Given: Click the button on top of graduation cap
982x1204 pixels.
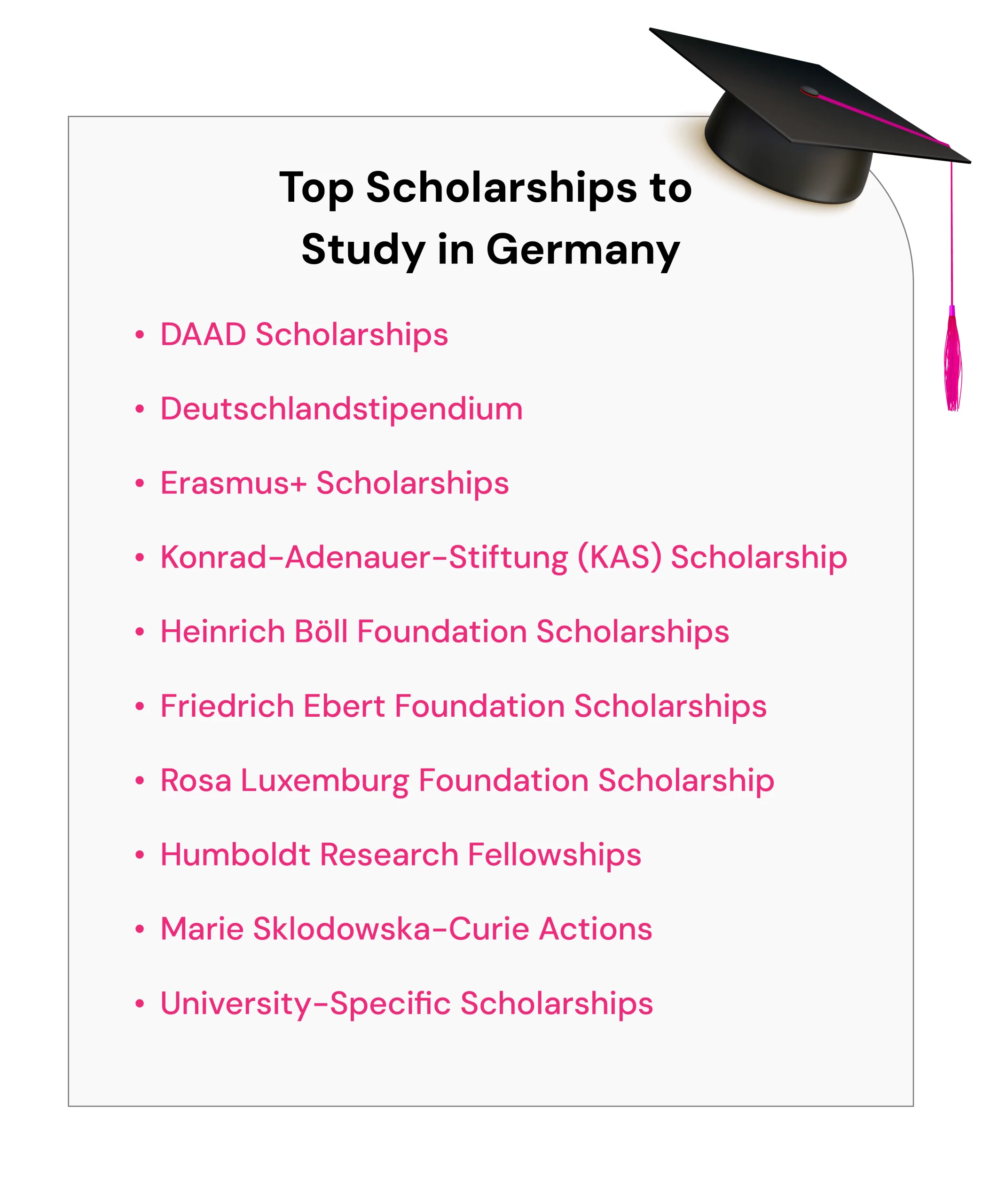Looking at the screenshot, I should point(809,91).
